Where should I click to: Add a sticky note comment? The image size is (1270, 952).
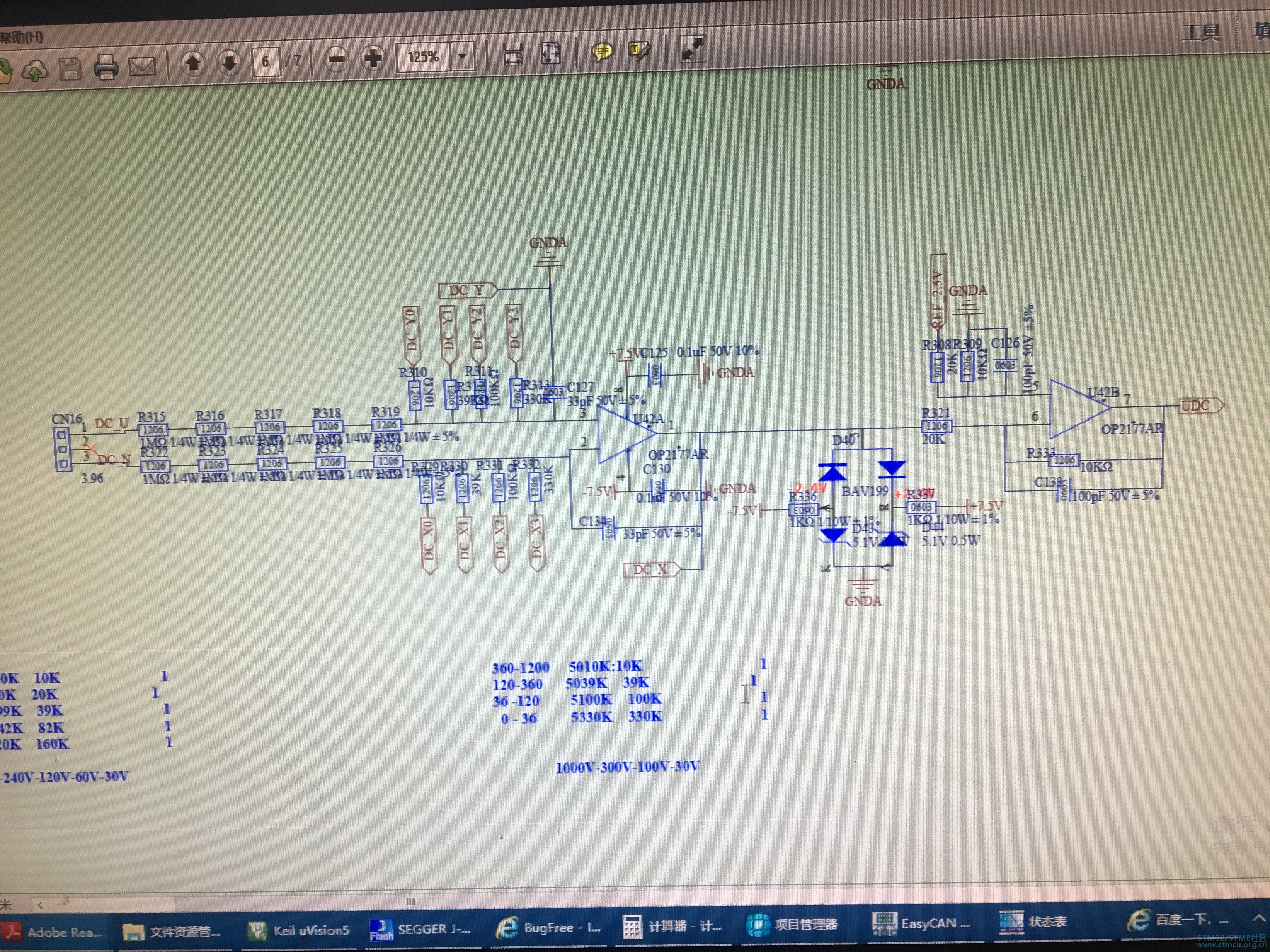[602, 52]
